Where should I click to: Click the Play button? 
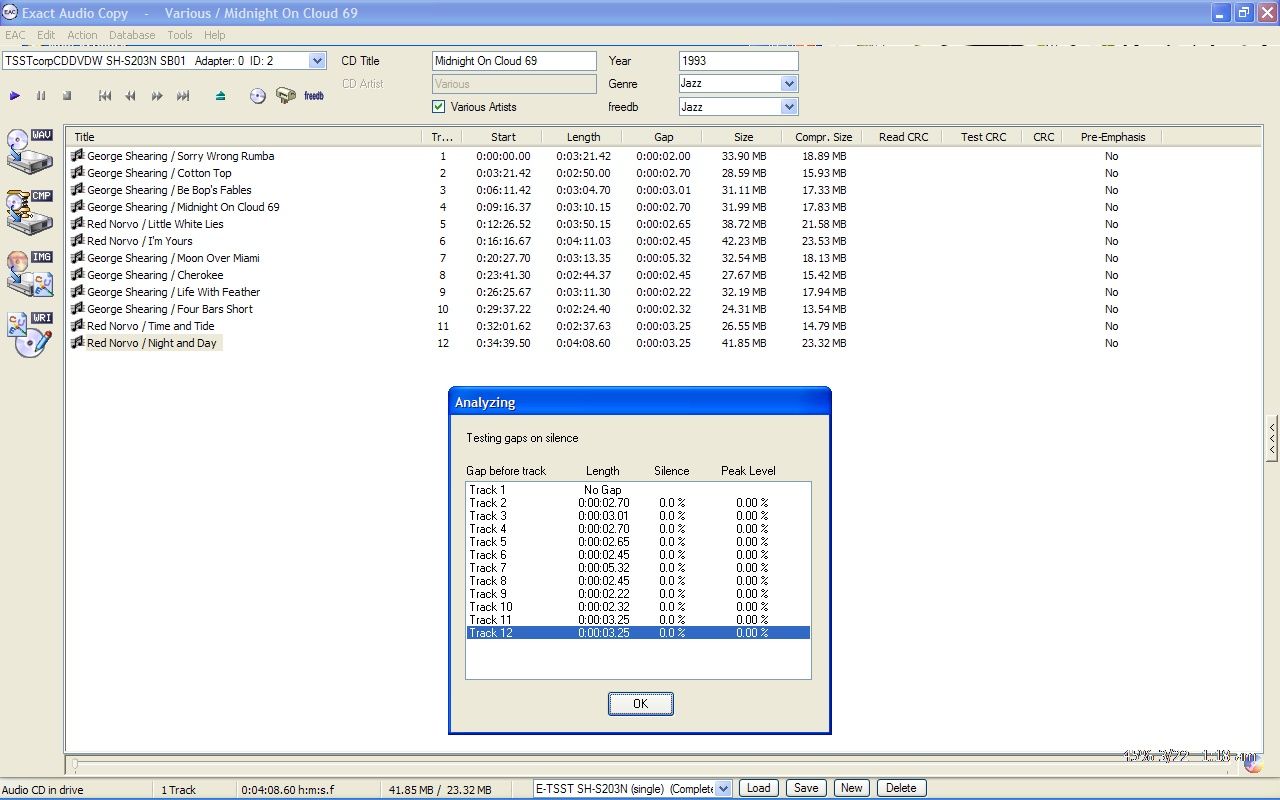[x=15, y=96]
